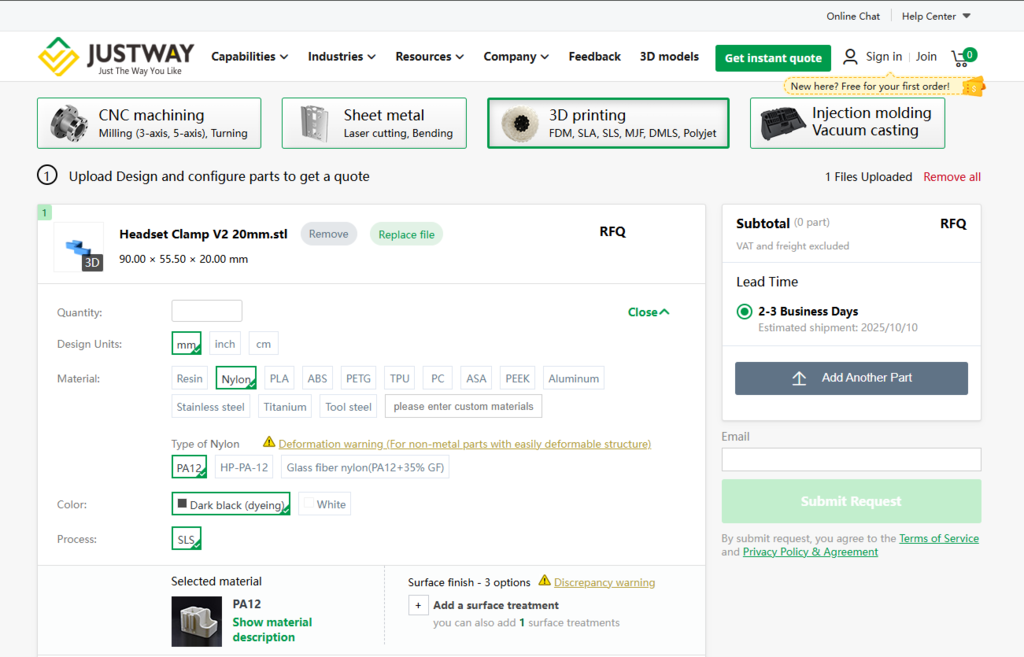Choose Resin material
The image size is (1024, 657).
point(189,378)
